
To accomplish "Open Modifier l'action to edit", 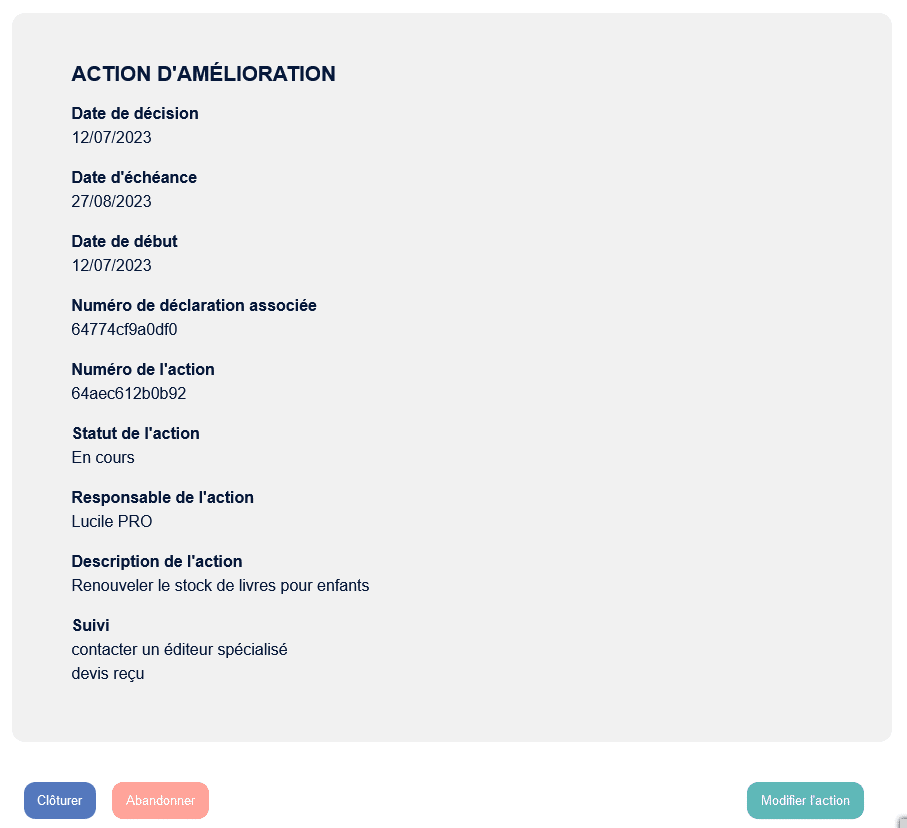I will (805, 800).
